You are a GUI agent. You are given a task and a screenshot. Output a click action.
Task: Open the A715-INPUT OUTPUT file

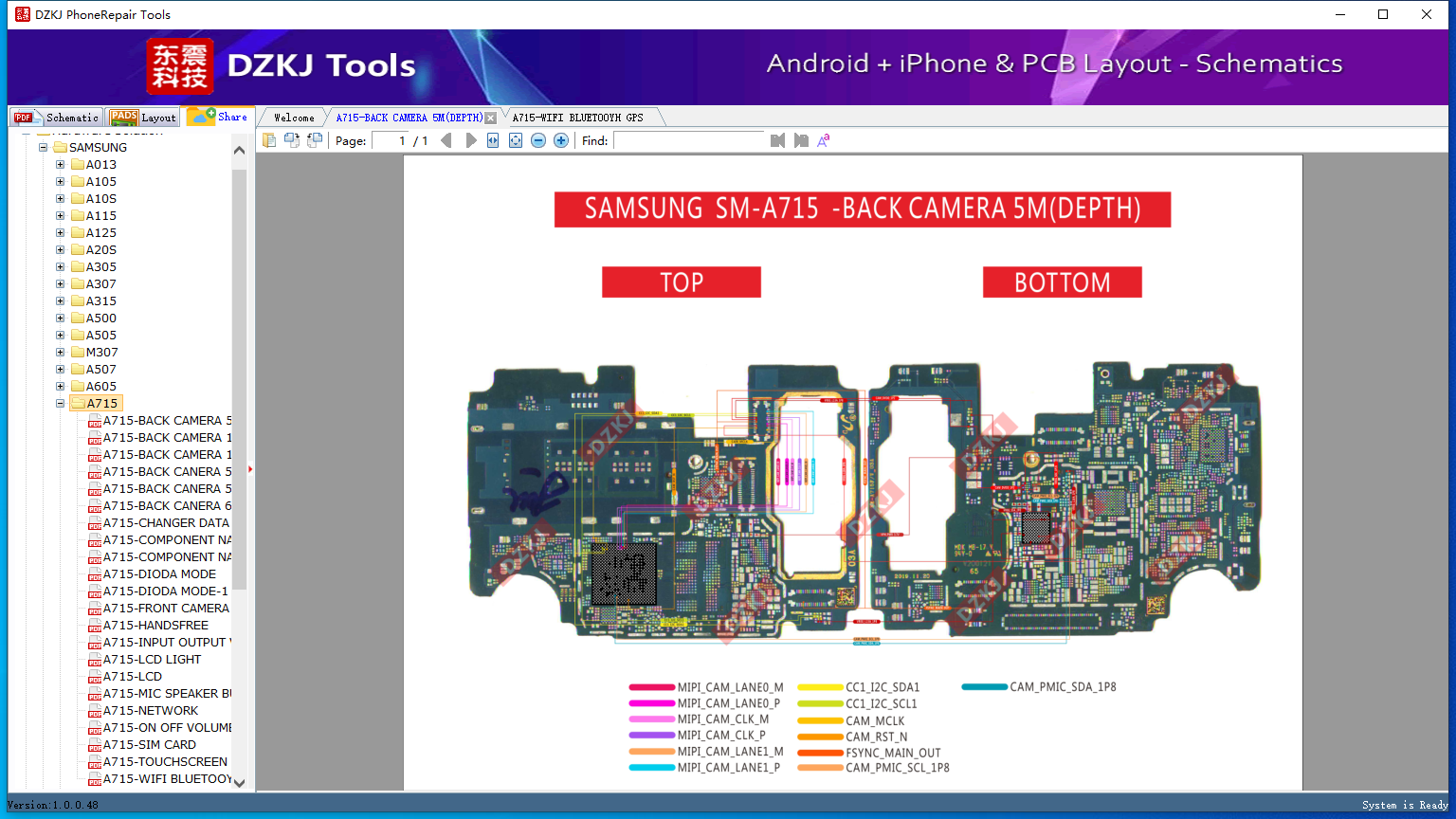pos(167,643)
